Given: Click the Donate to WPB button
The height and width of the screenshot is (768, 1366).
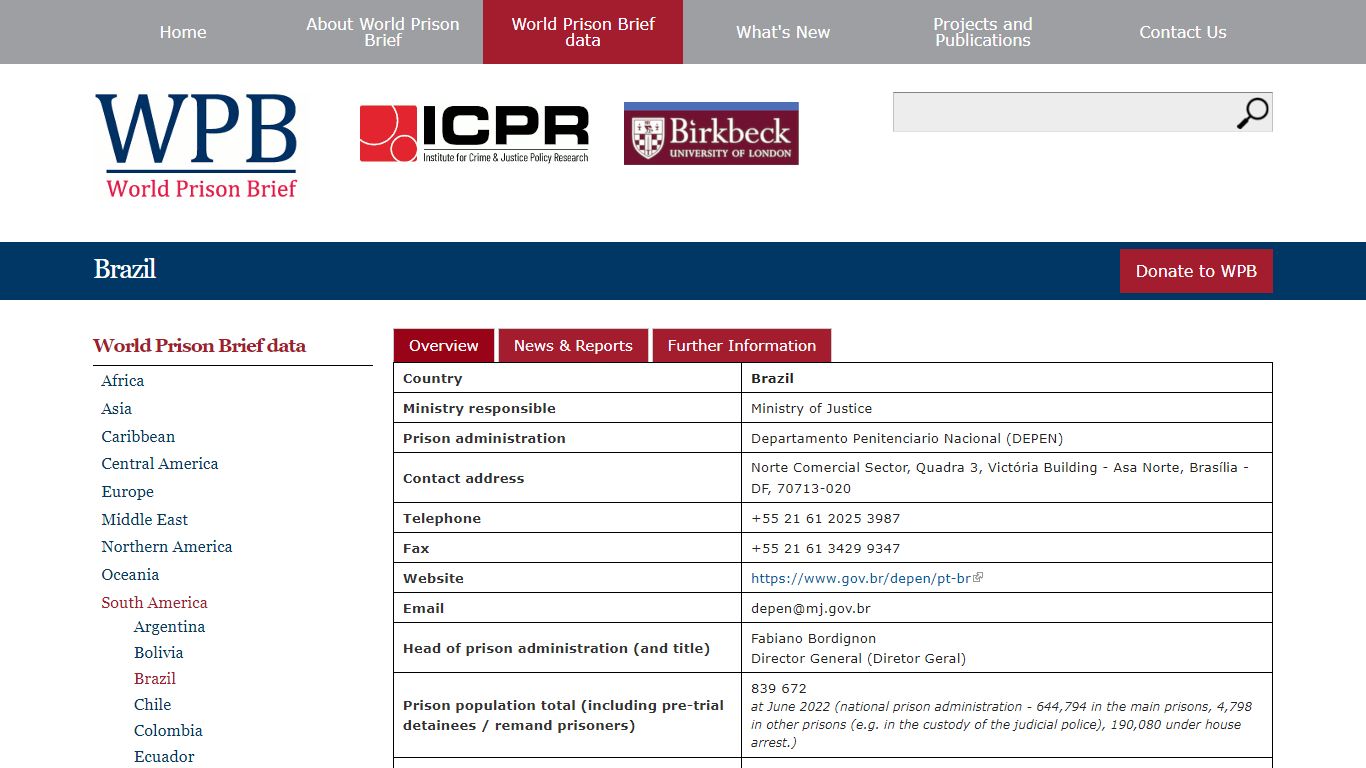Looking at the screenshot, I should pyautogui.click(x=1196, y=271).
